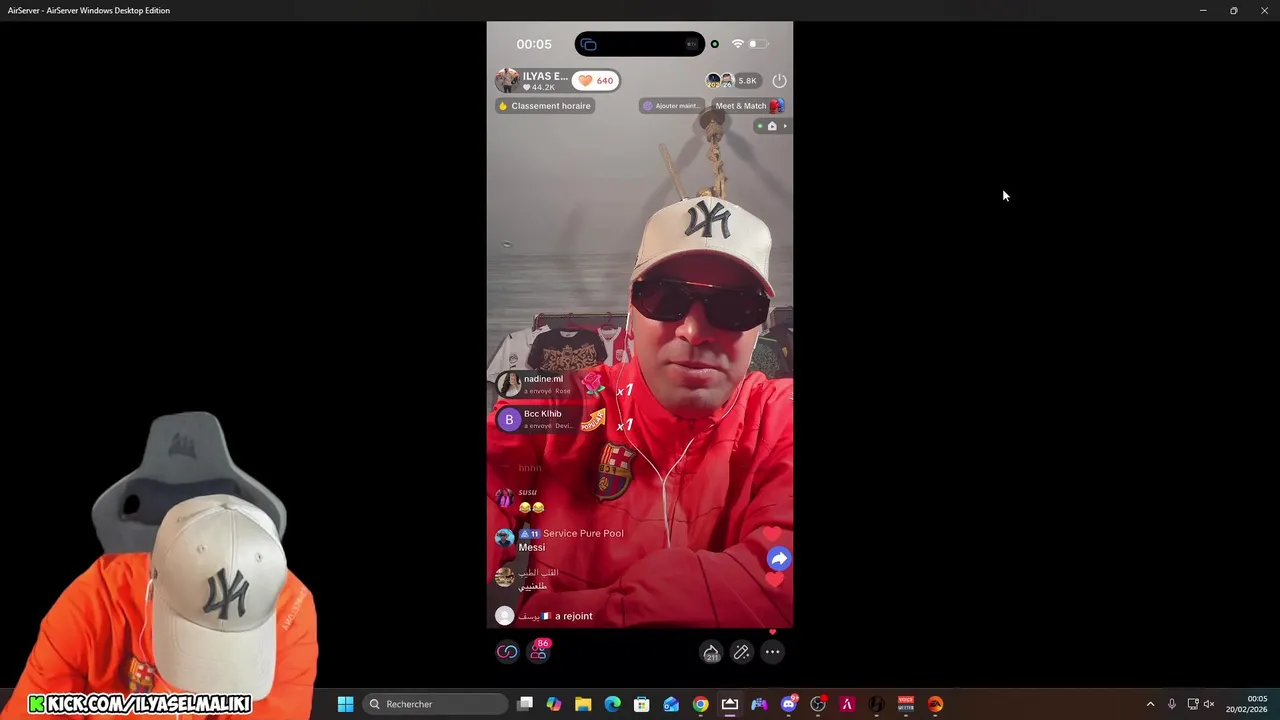
Task: Expand hidden system tray icons
Action: [x=1150, y=704]
